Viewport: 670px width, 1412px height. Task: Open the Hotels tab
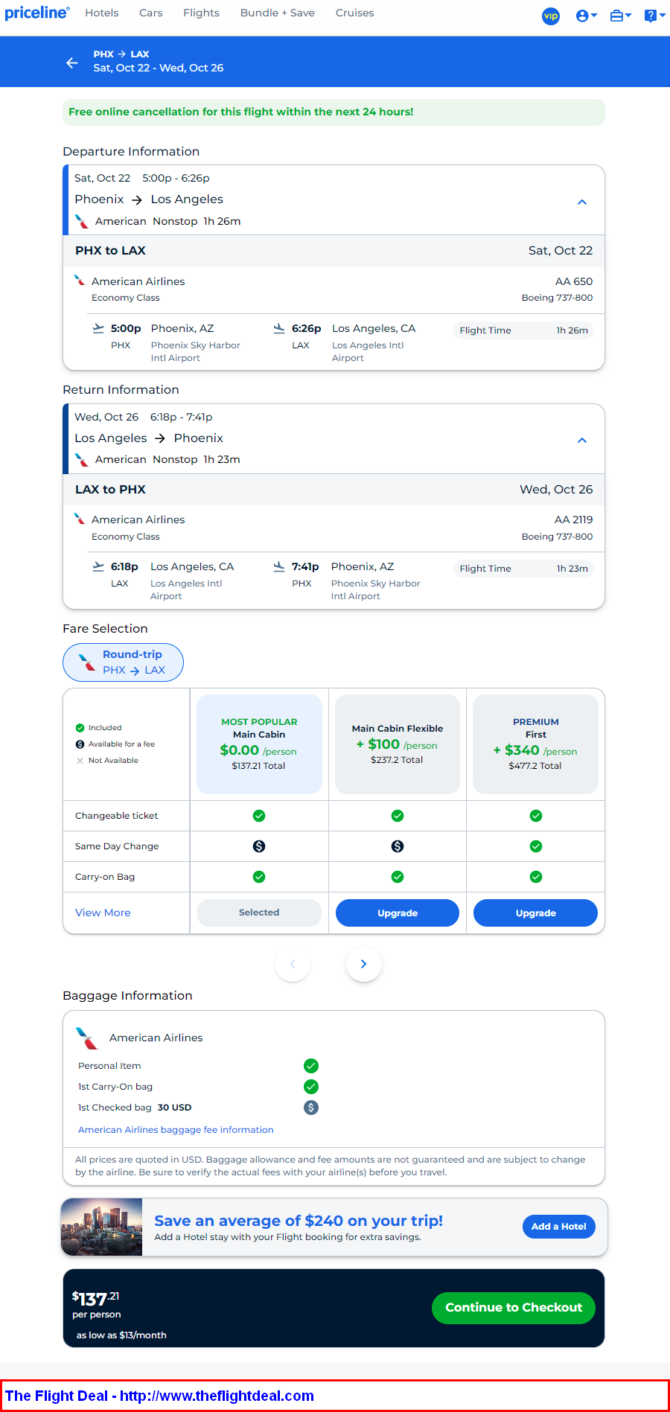click(101, 13)
